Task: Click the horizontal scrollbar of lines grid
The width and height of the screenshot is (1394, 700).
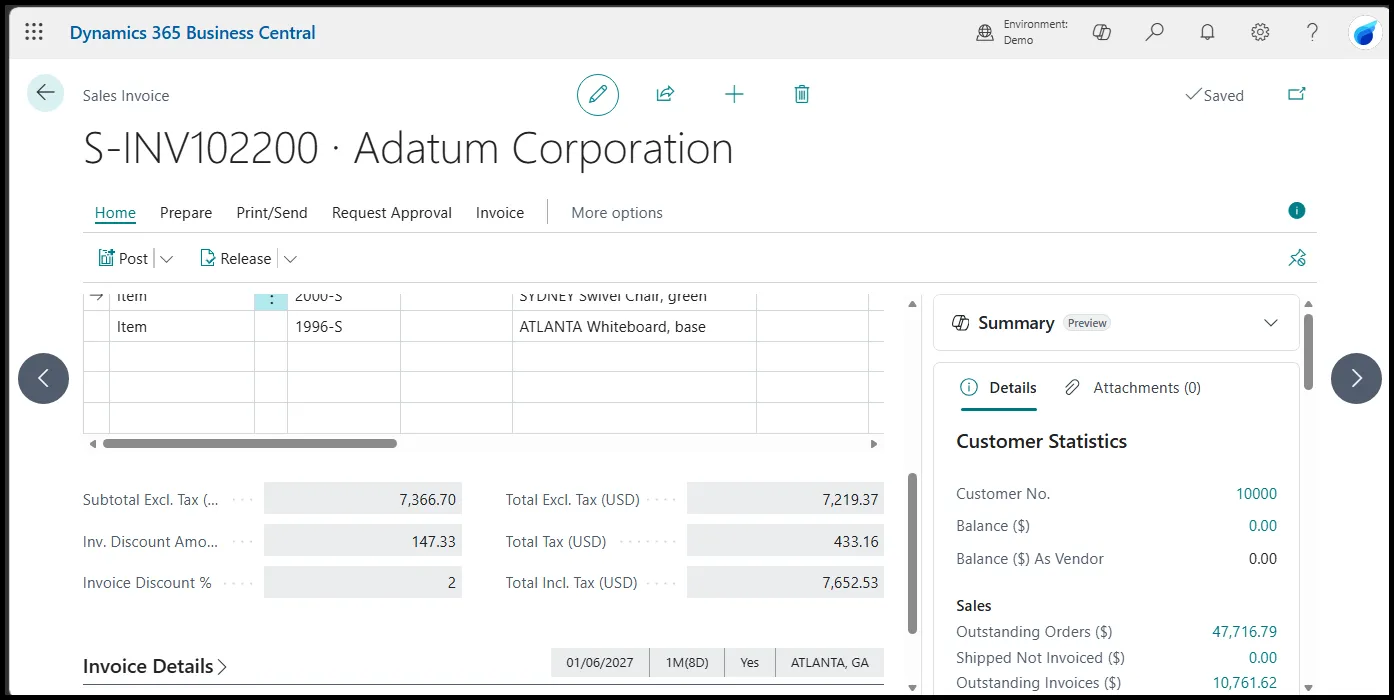Action: click(x=250, y=443)
